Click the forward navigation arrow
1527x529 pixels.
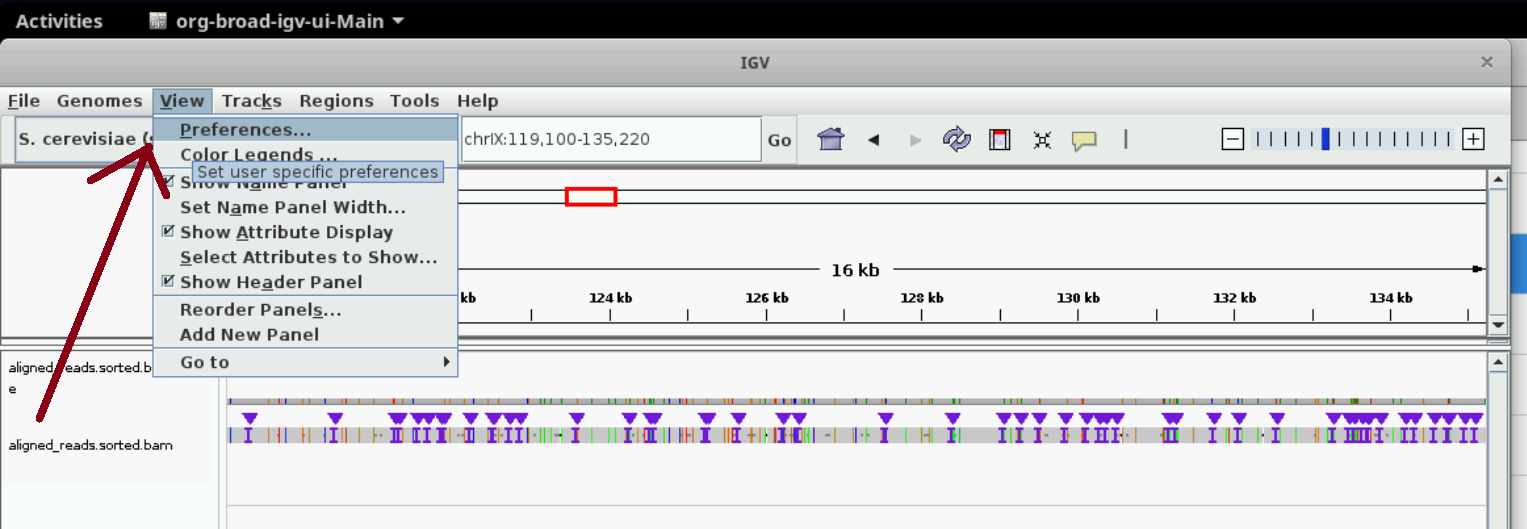coord(915,140)
